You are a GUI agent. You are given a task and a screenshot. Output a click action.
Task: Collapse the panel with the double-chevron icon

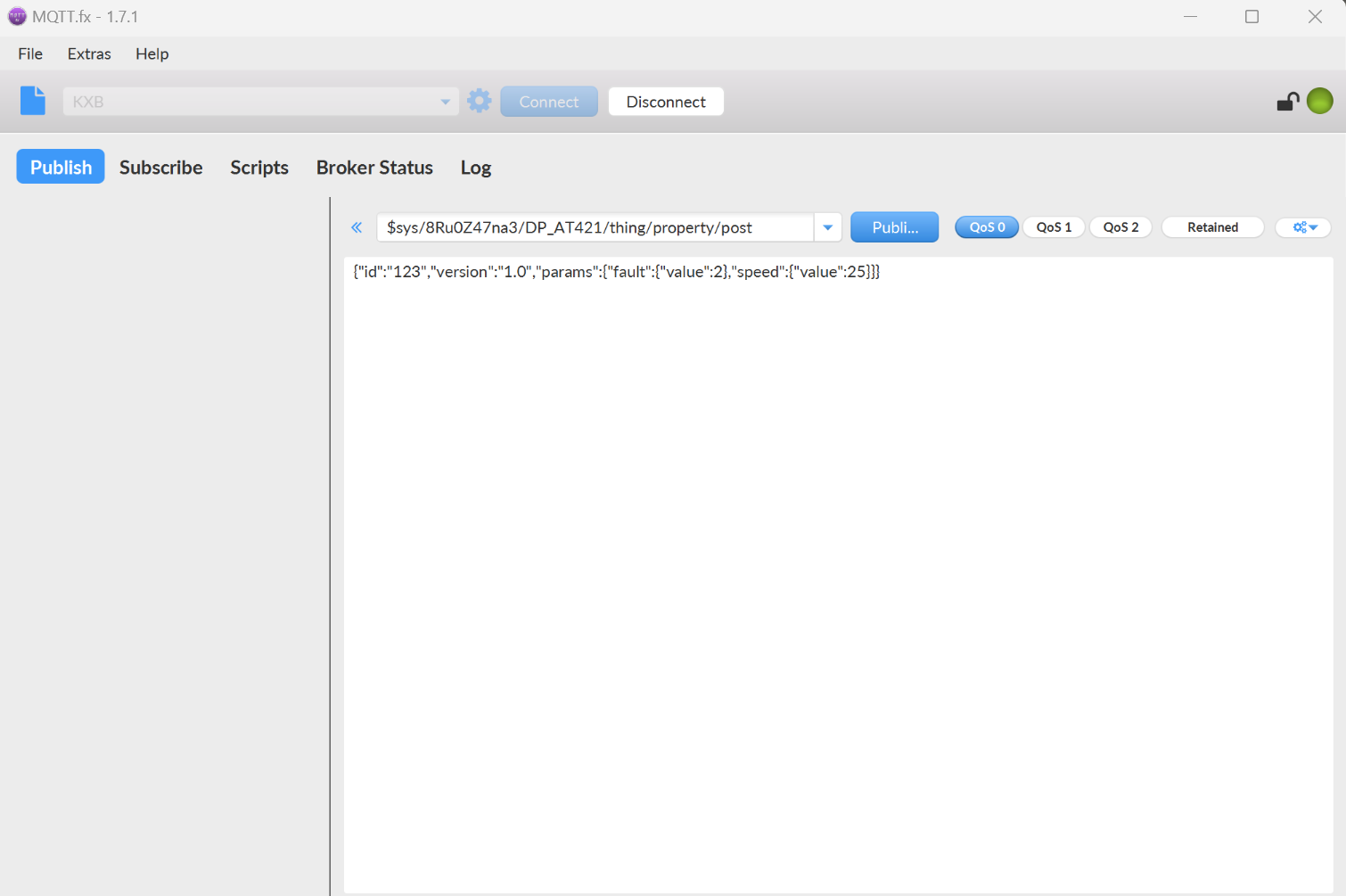357,227
